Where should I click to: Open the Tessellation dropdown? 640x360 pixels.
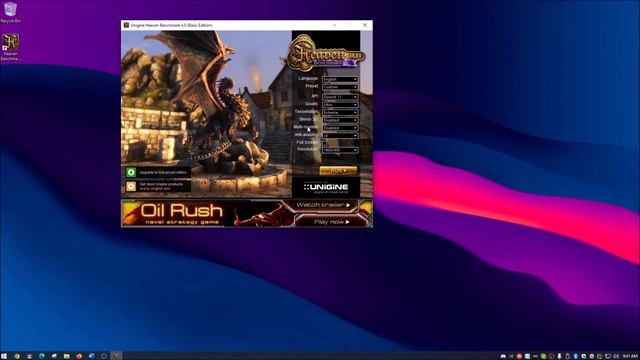pyautogui.click(x=340, y=112)
